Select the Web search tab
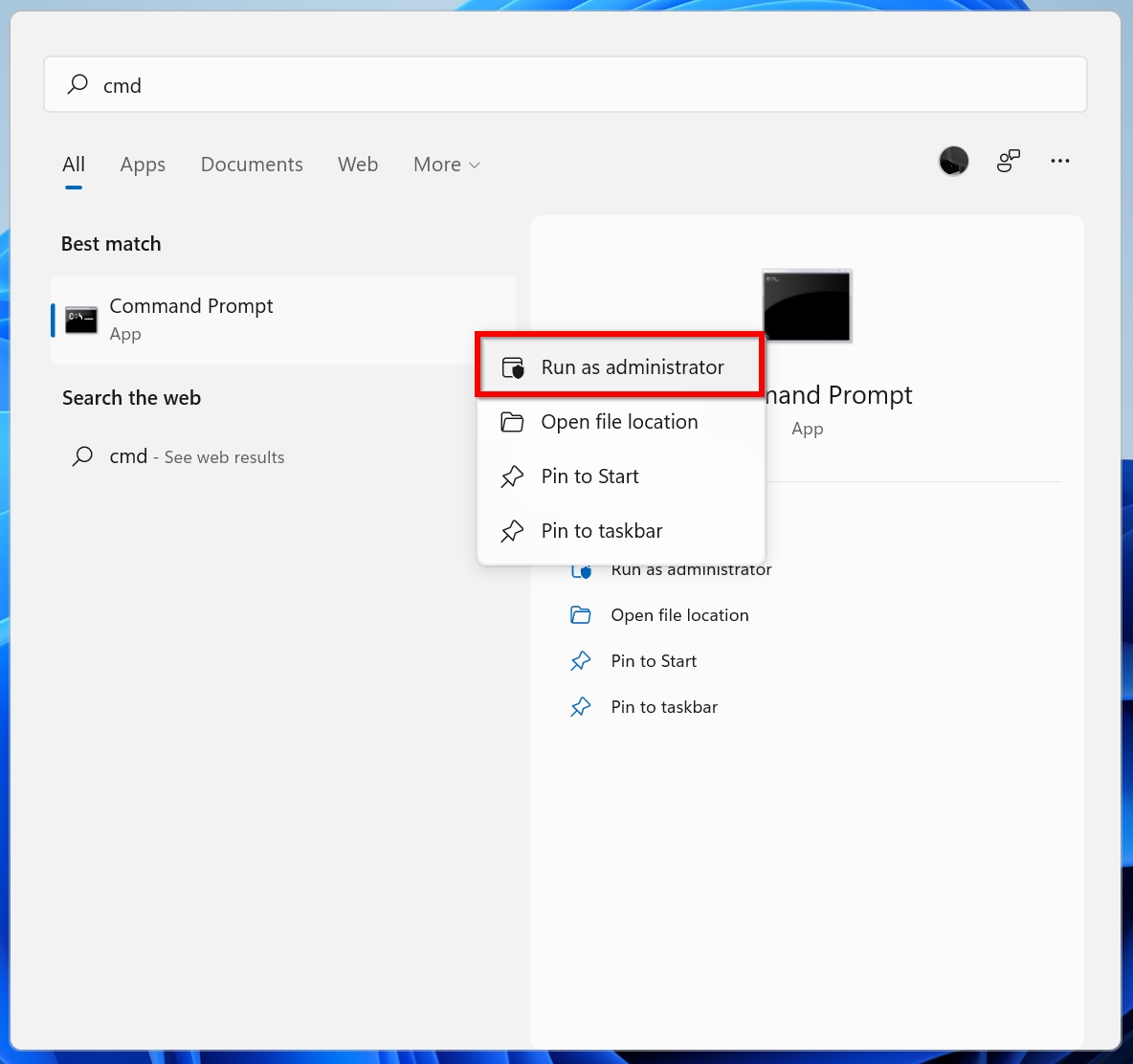Image resolution: width=1133 pixels, height=1064 pixels. click(358, 165)
